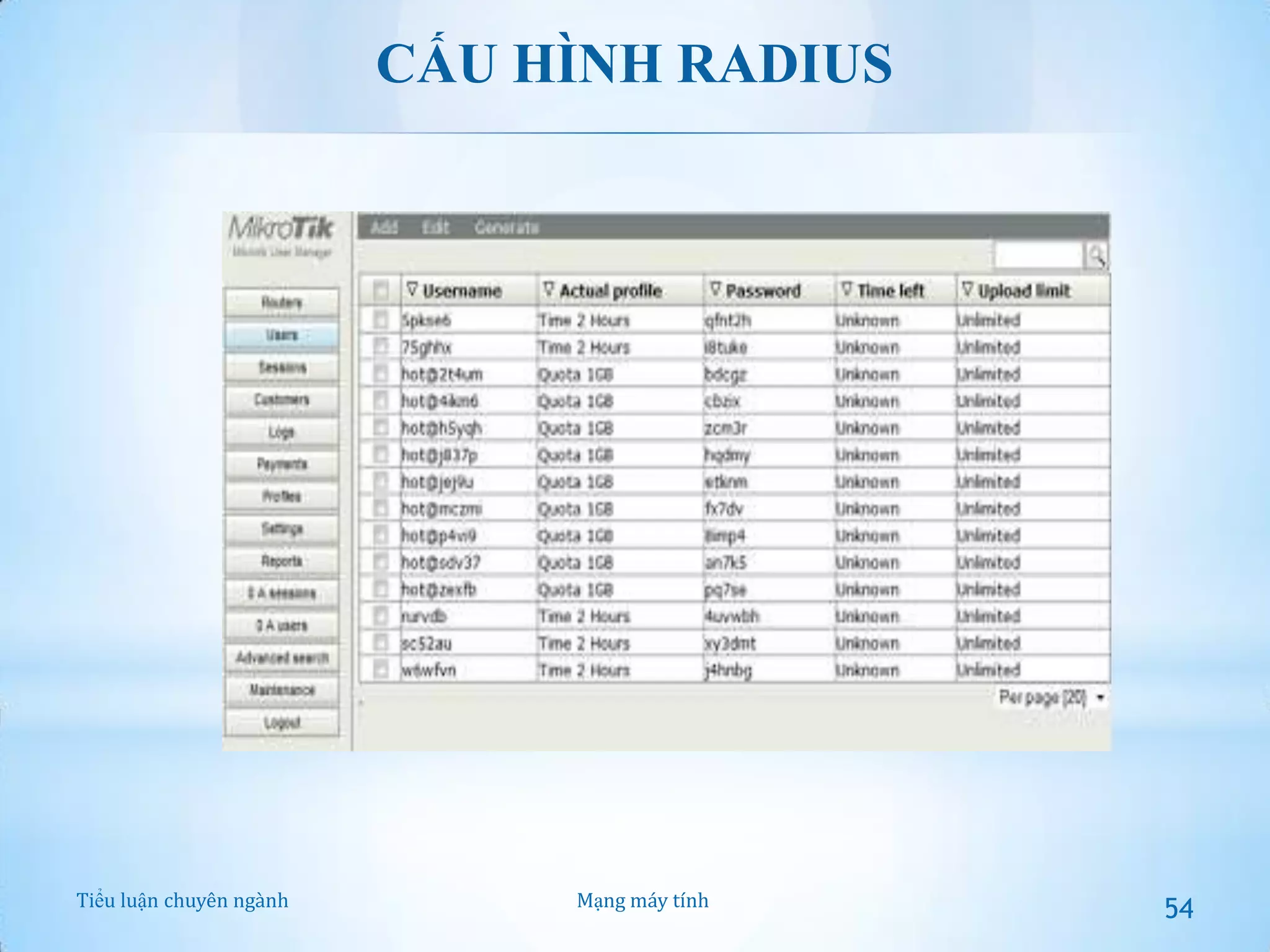Check the box for user hot@sdv37
This screenshot has width=1270, height=952.
381,563
